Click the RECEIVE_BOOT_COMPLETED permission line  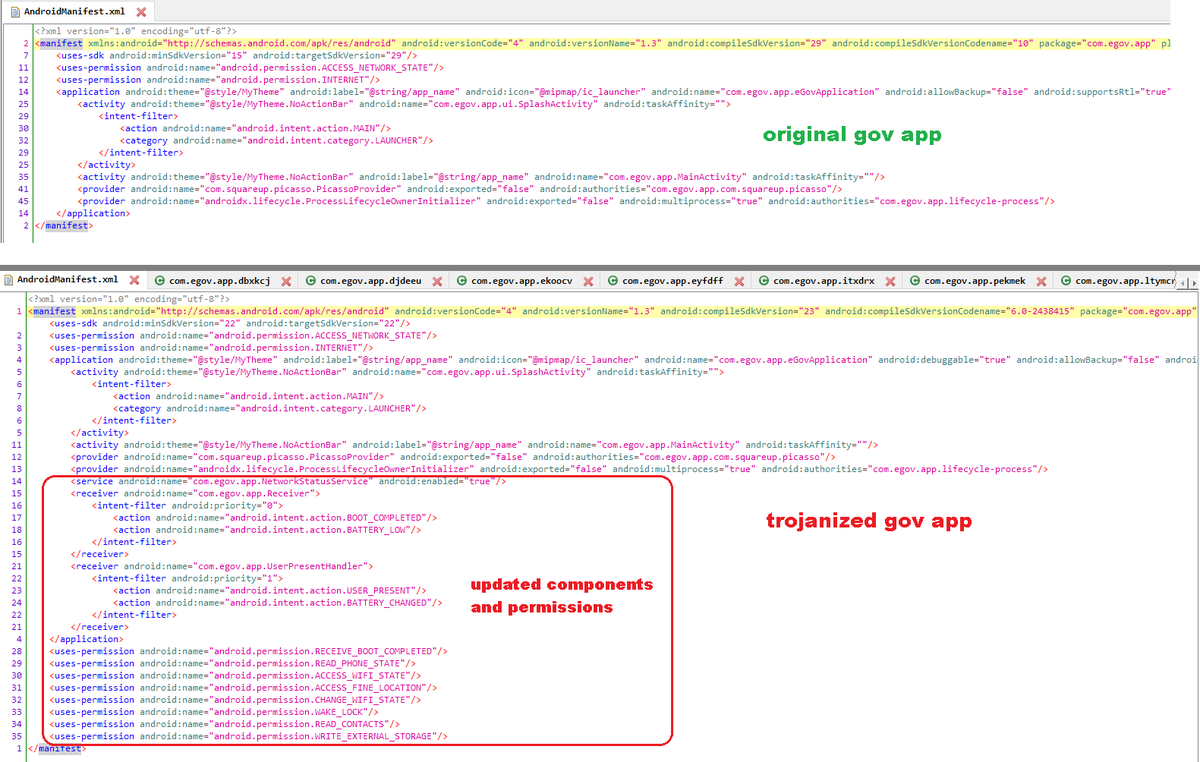[x=249, y=651]
